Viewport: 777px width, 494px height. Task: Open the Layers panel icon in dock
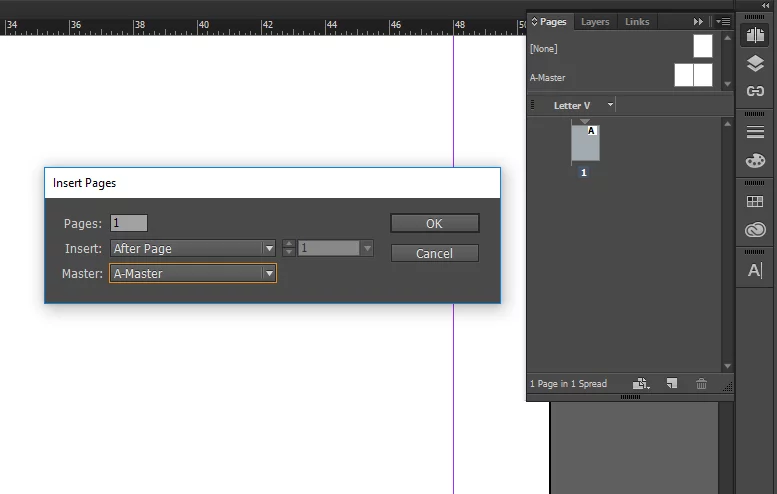(755, 63)
